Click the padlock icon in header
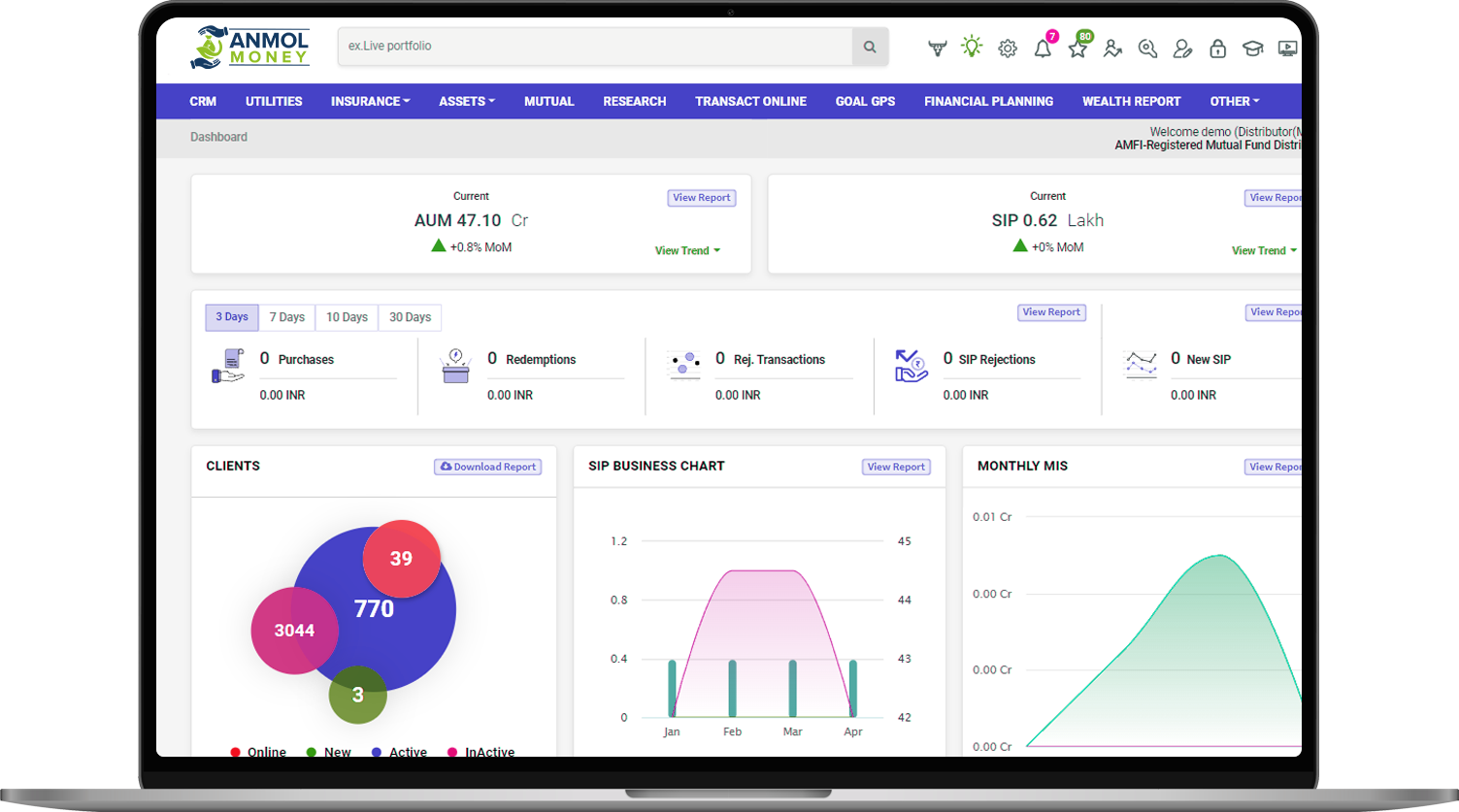 [1217, 49]
